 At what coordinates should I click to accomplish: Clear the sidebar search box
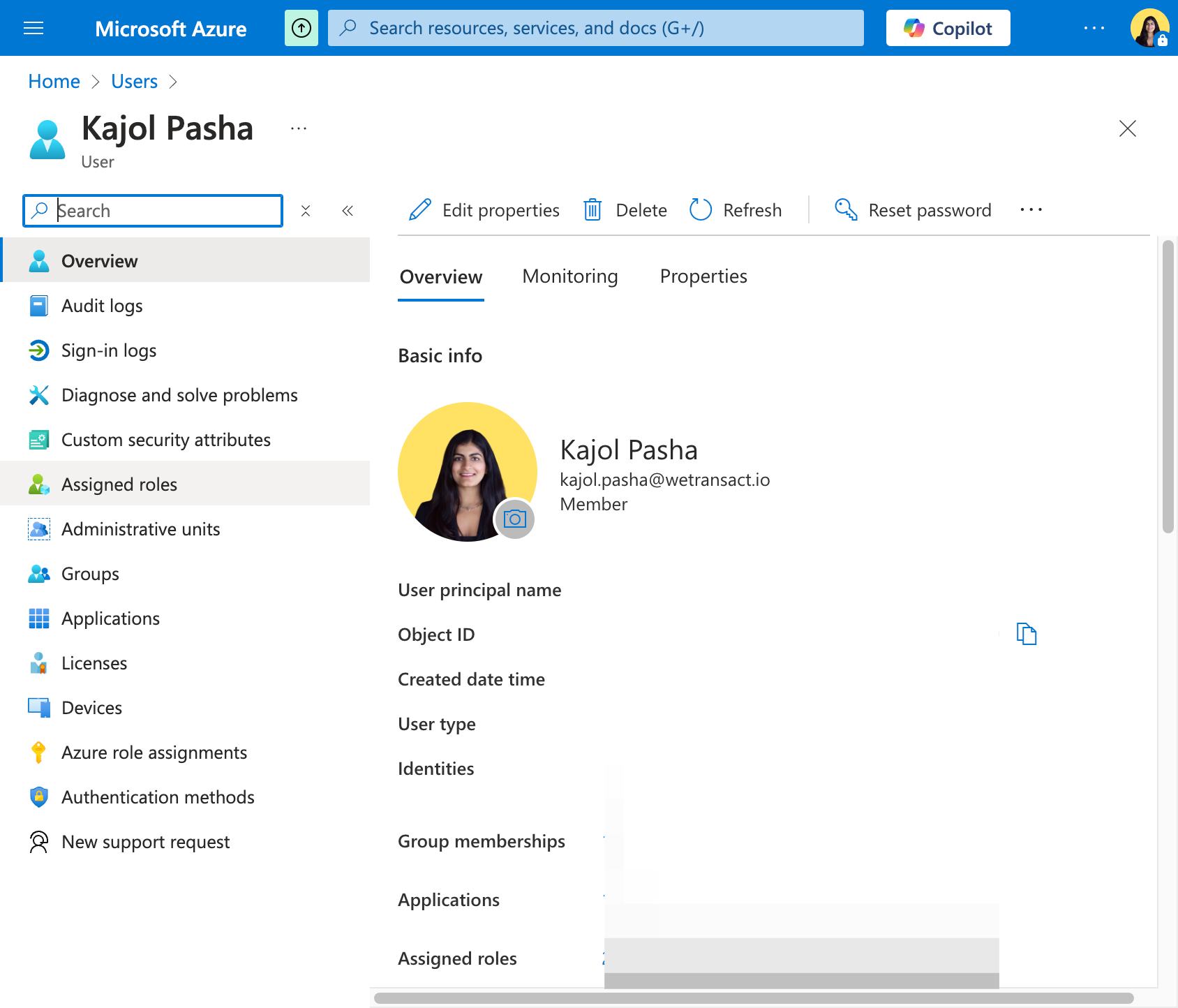pos(306,211)
